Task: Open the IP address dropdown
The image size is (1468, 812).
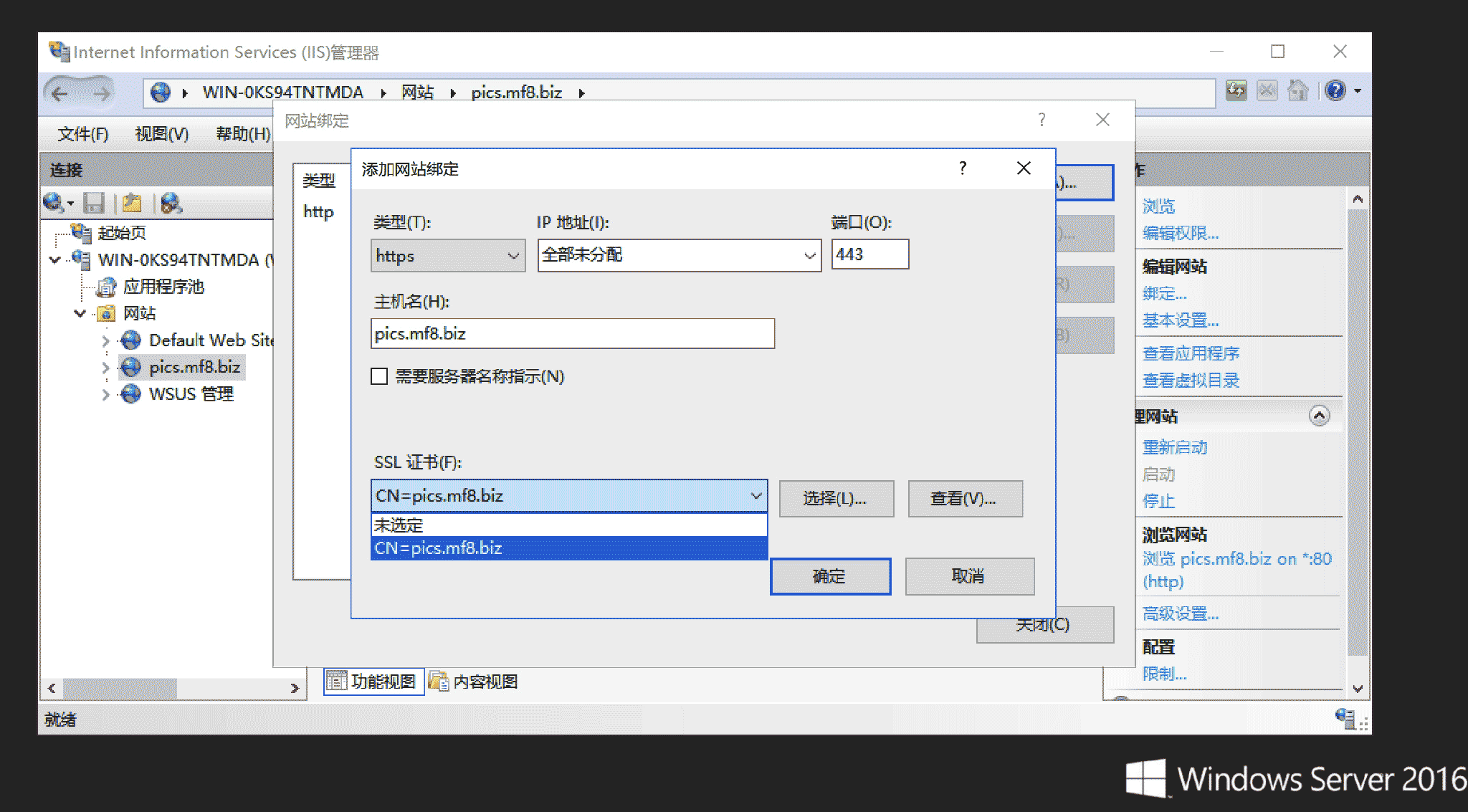Action: [679, 256]
